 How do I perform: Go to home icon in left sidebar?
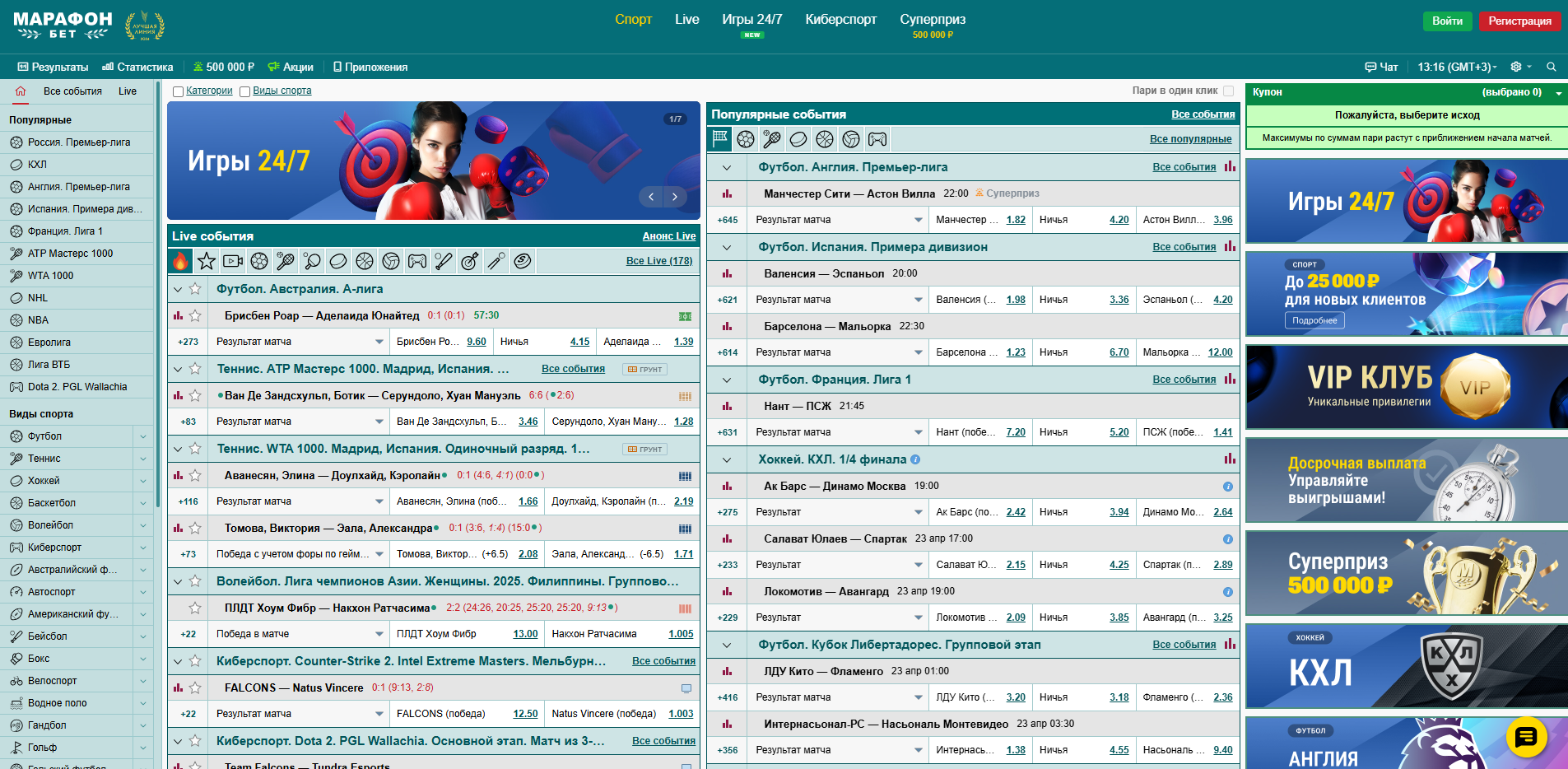click(21, 91)
